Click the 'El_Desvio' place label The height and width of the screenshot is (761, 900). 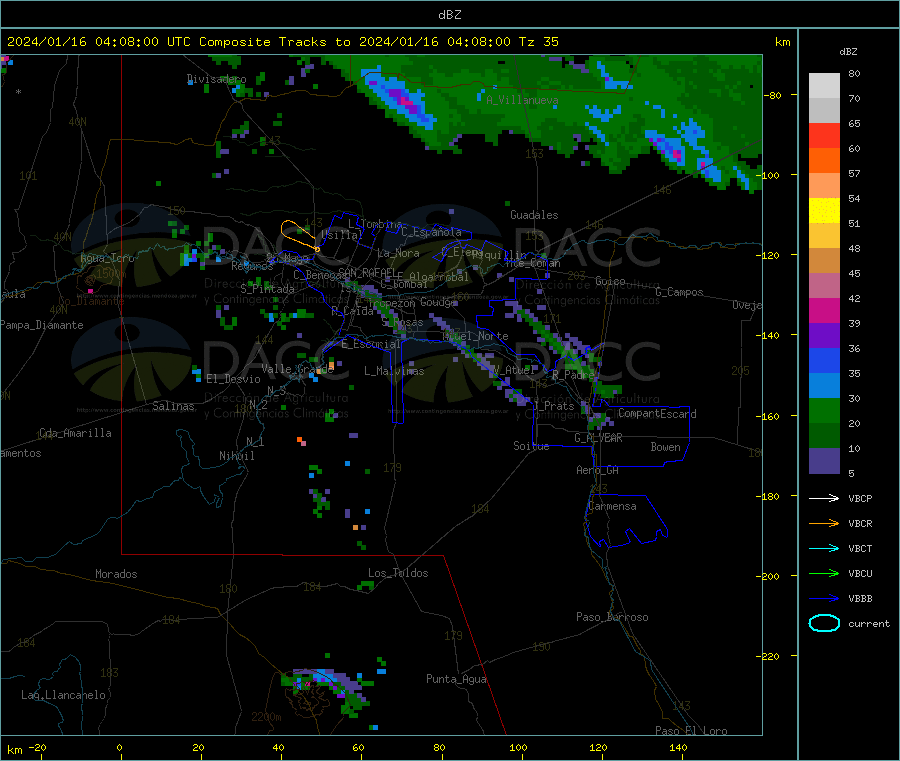233,379
